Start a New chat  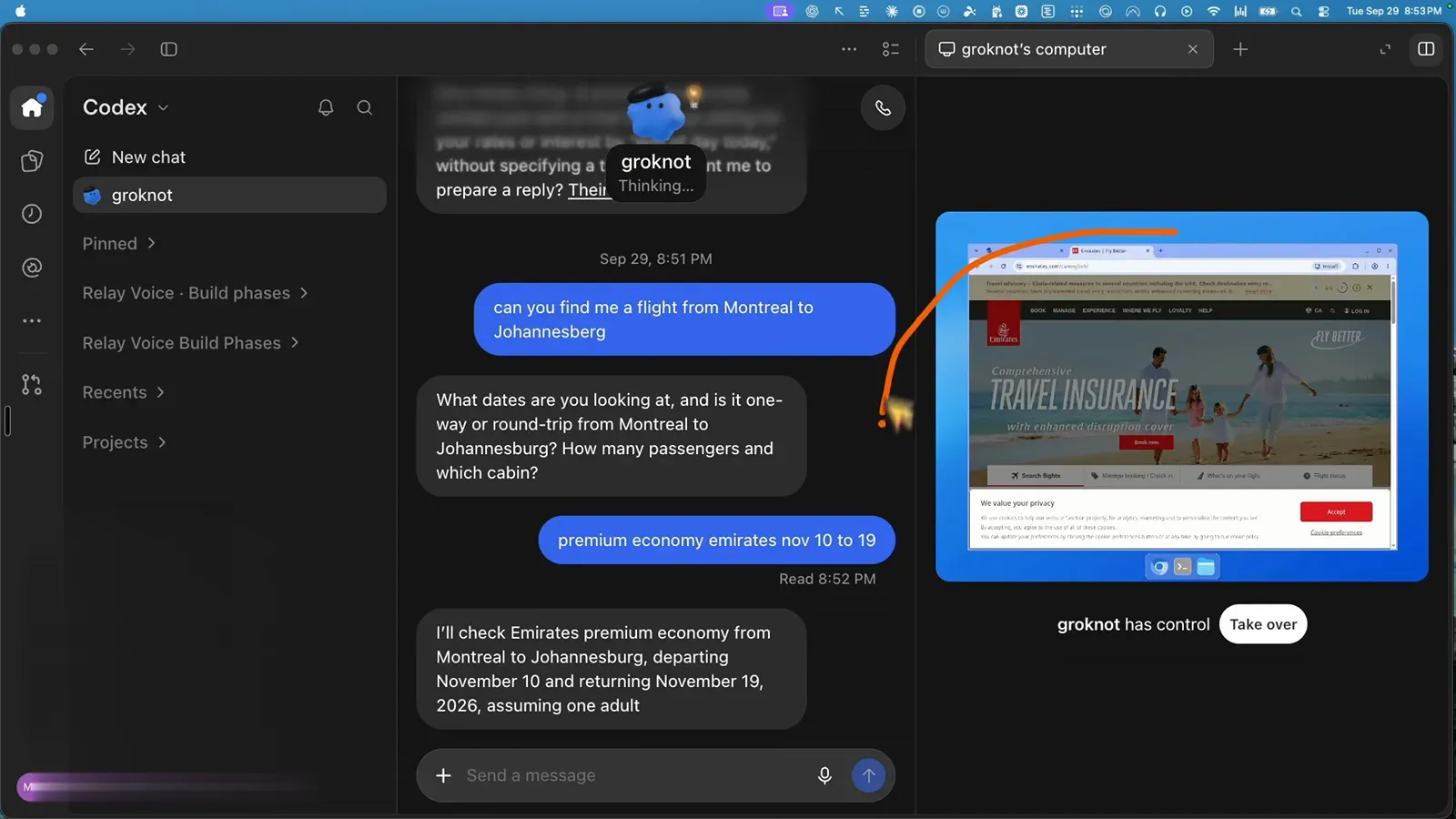coord(134,157)
